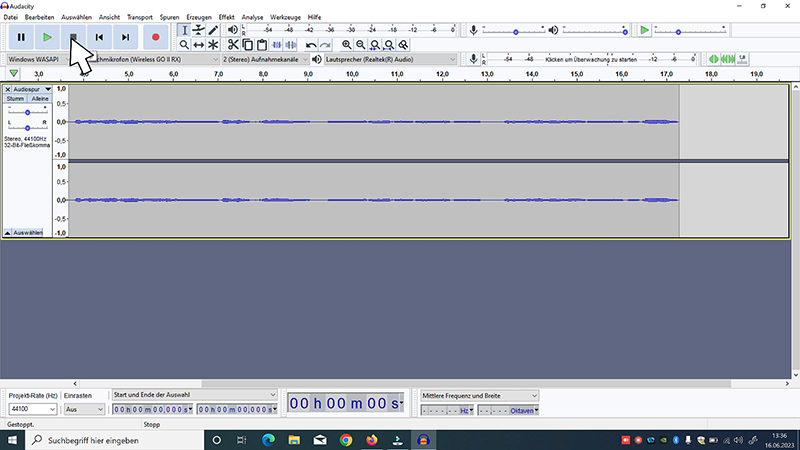Image resolution: width=800 pixels, height=450 pixels.
Task: Open the Spuren menu
Action: pos(169,17)
